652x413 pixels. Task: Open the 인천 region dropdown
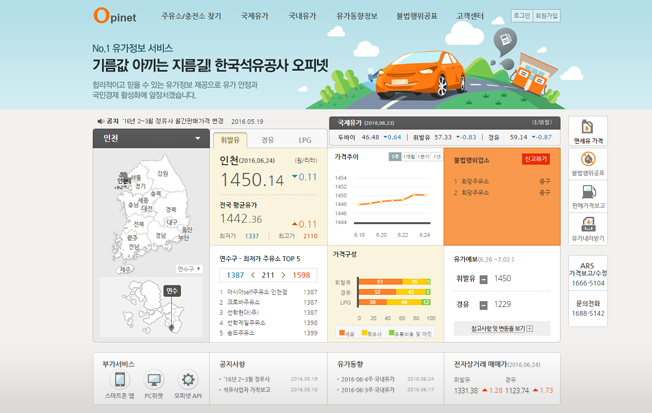[x=151, y=138]
